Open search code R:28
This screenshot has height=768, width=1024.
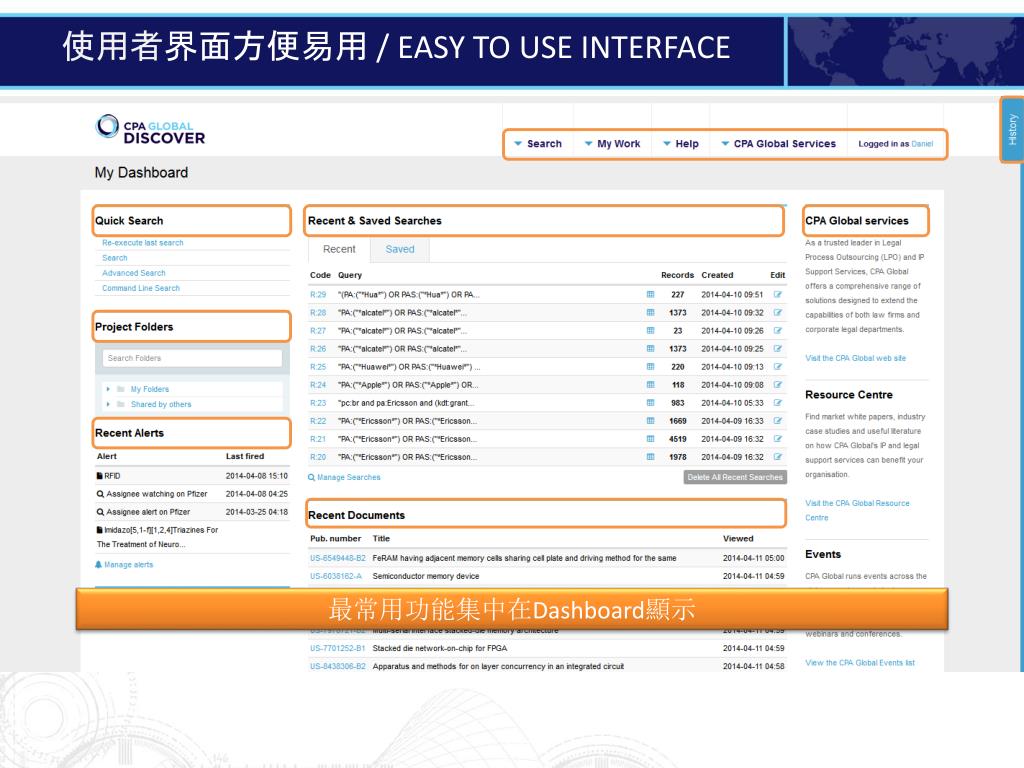coord(318,313)
